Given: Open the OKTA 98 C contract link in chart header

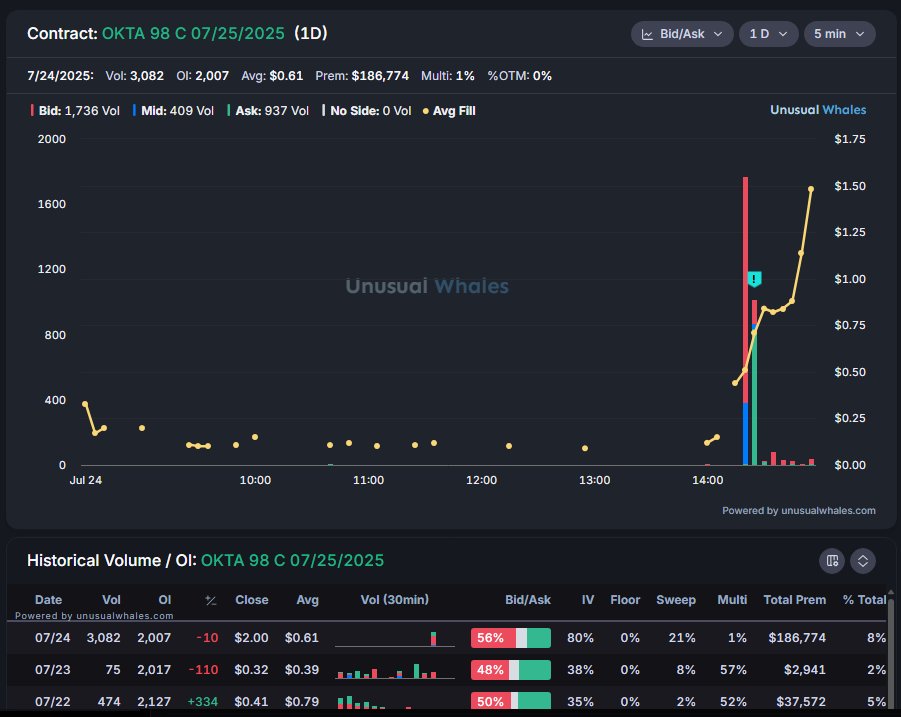Looking at the screenshot, I should tap(193, 33).
